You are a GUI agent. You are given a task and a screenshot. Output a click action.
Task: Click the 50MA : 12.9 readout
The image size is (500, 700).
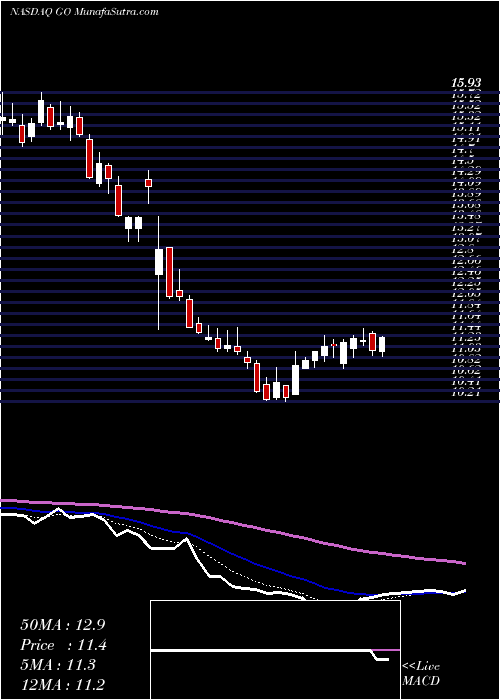point(62,625)
